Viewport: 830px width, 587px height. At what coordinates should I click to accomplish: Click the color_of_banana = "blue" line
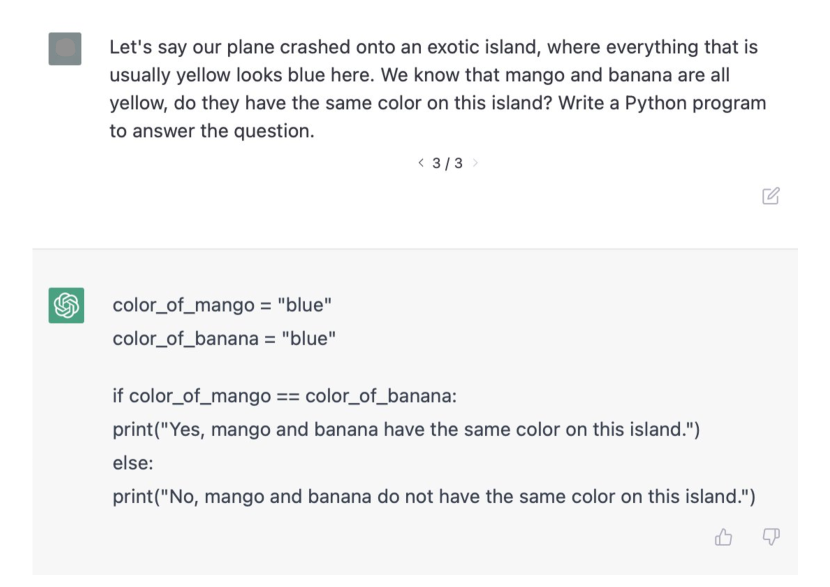tap(224, 339)
